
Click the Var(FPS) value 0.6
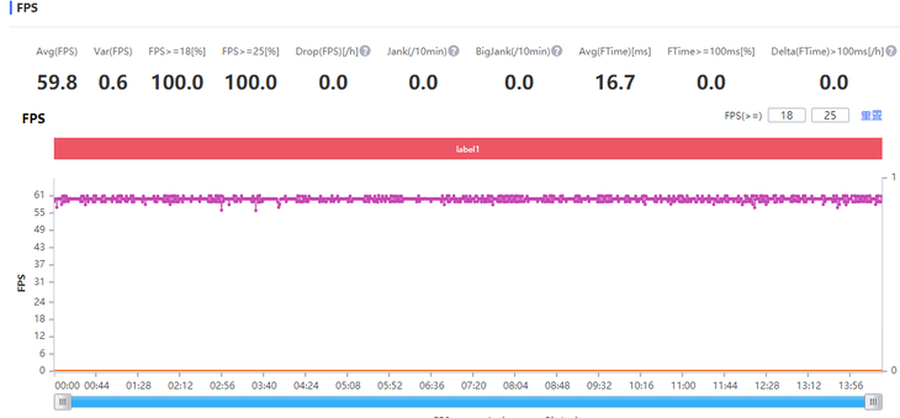click(113, 82)
